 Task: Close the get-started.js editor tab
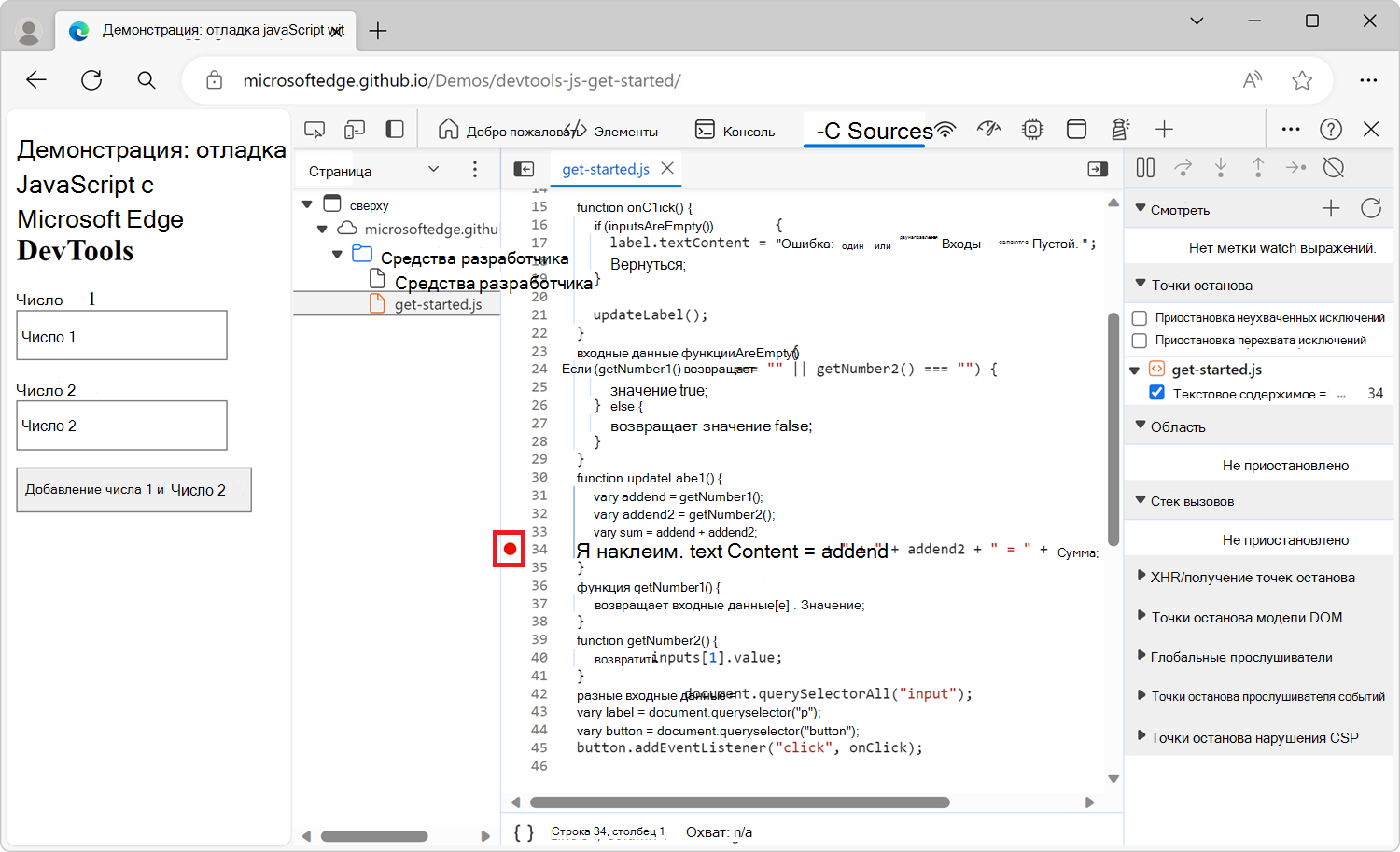pos(667,168)
